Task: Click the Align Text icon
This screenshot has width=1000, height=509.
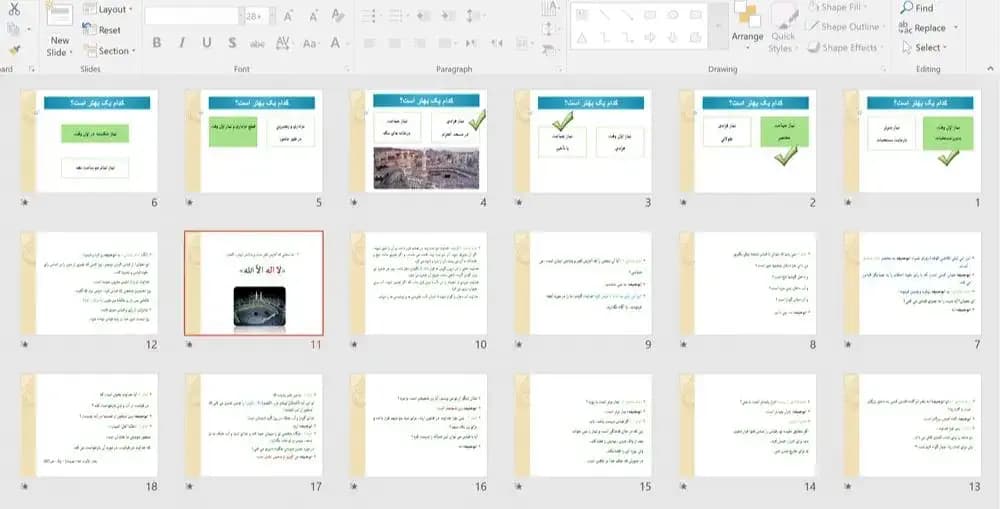Action: click(x=548, y=28)
